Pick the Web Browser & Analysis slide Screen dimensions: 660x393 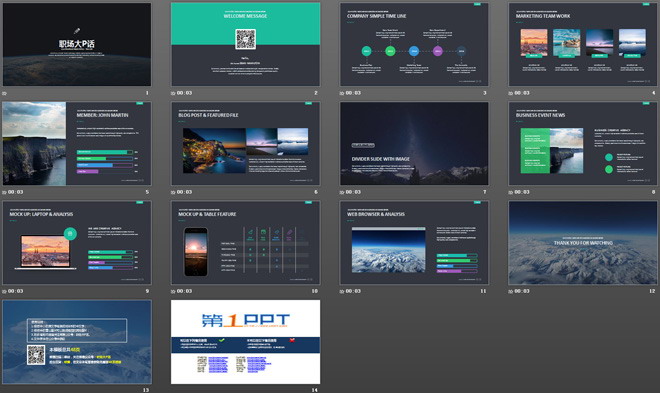pos(414,243)
